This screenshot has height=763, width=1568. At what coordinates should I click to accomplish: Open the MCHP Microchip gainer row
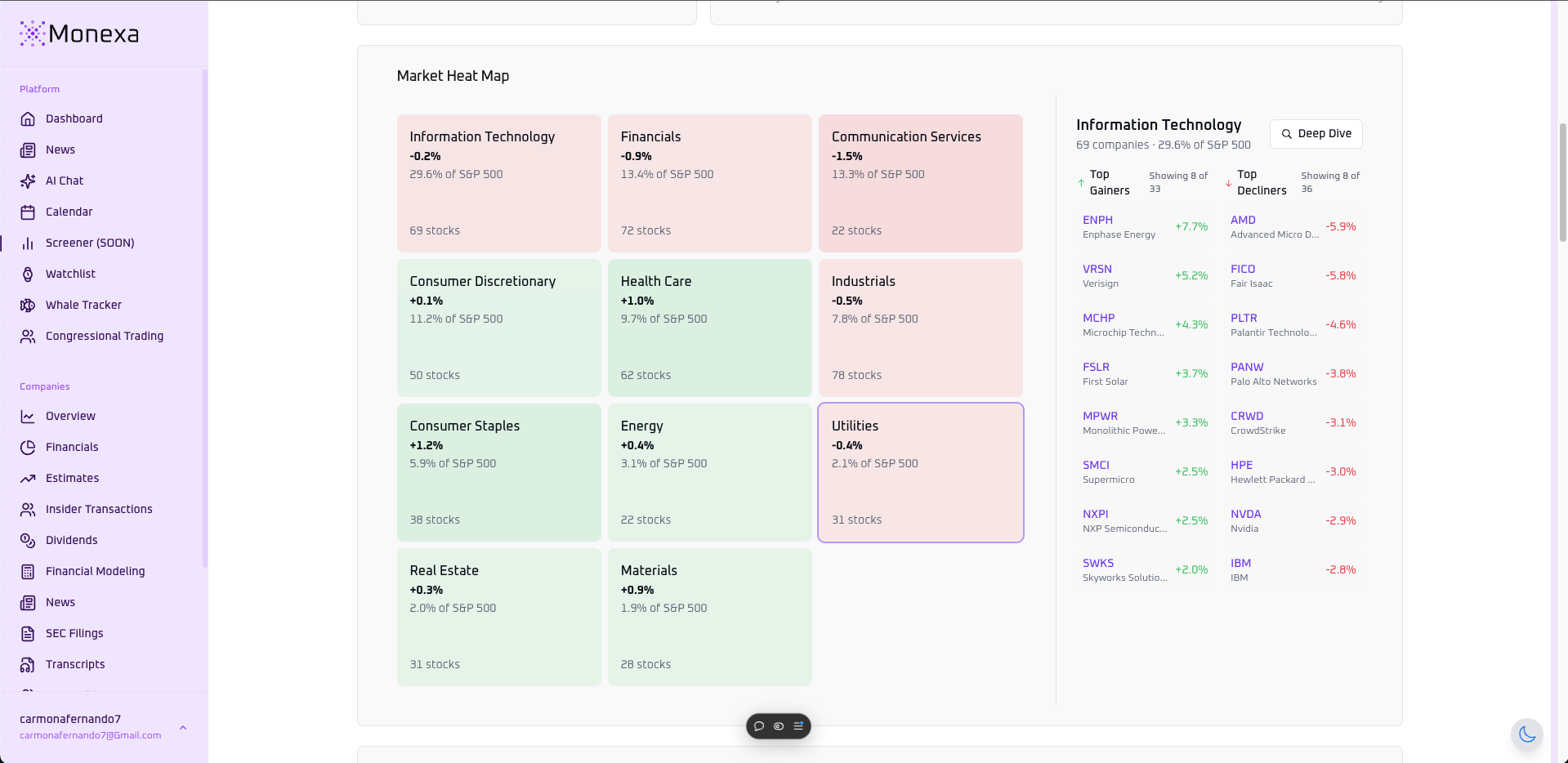click(1145, 325)
